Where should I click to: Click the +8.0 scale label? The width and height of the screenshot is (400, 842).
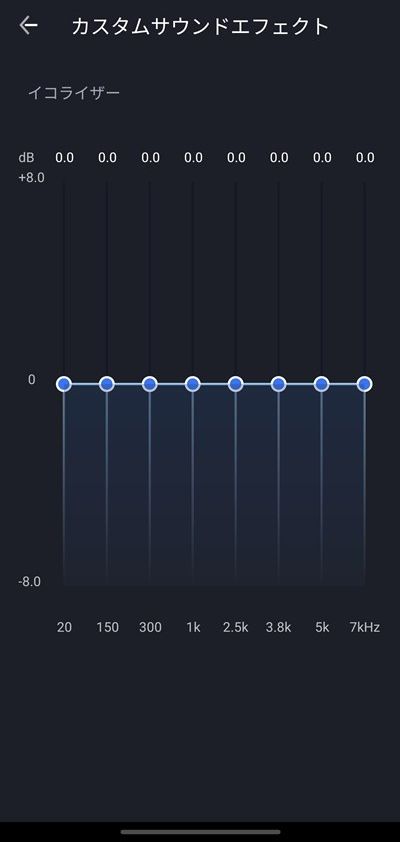(x=31, y=178)
